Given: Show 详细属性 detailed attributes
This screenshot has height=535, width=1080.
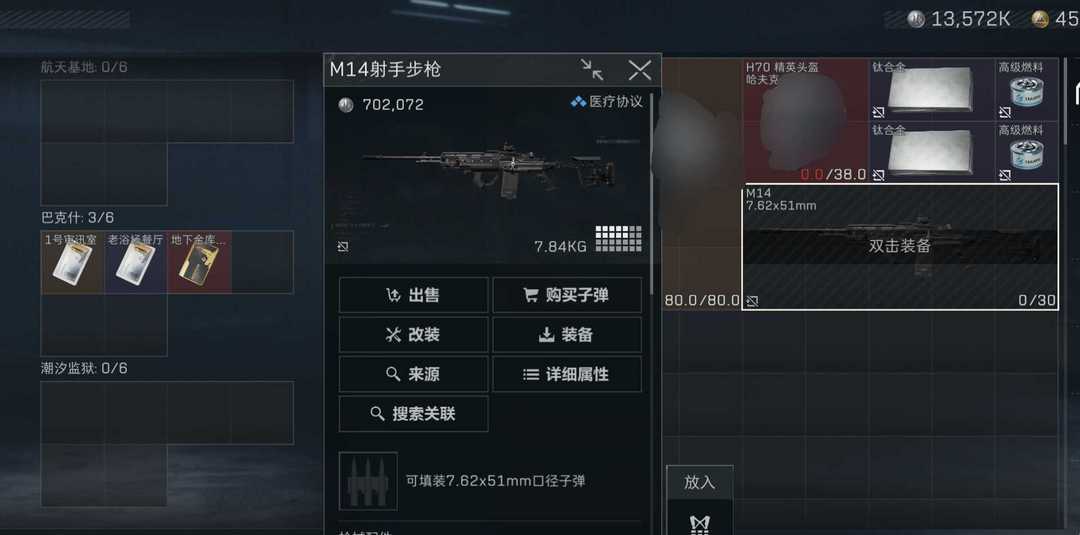Looking at the screenshot, I should [x=567, y=375].
